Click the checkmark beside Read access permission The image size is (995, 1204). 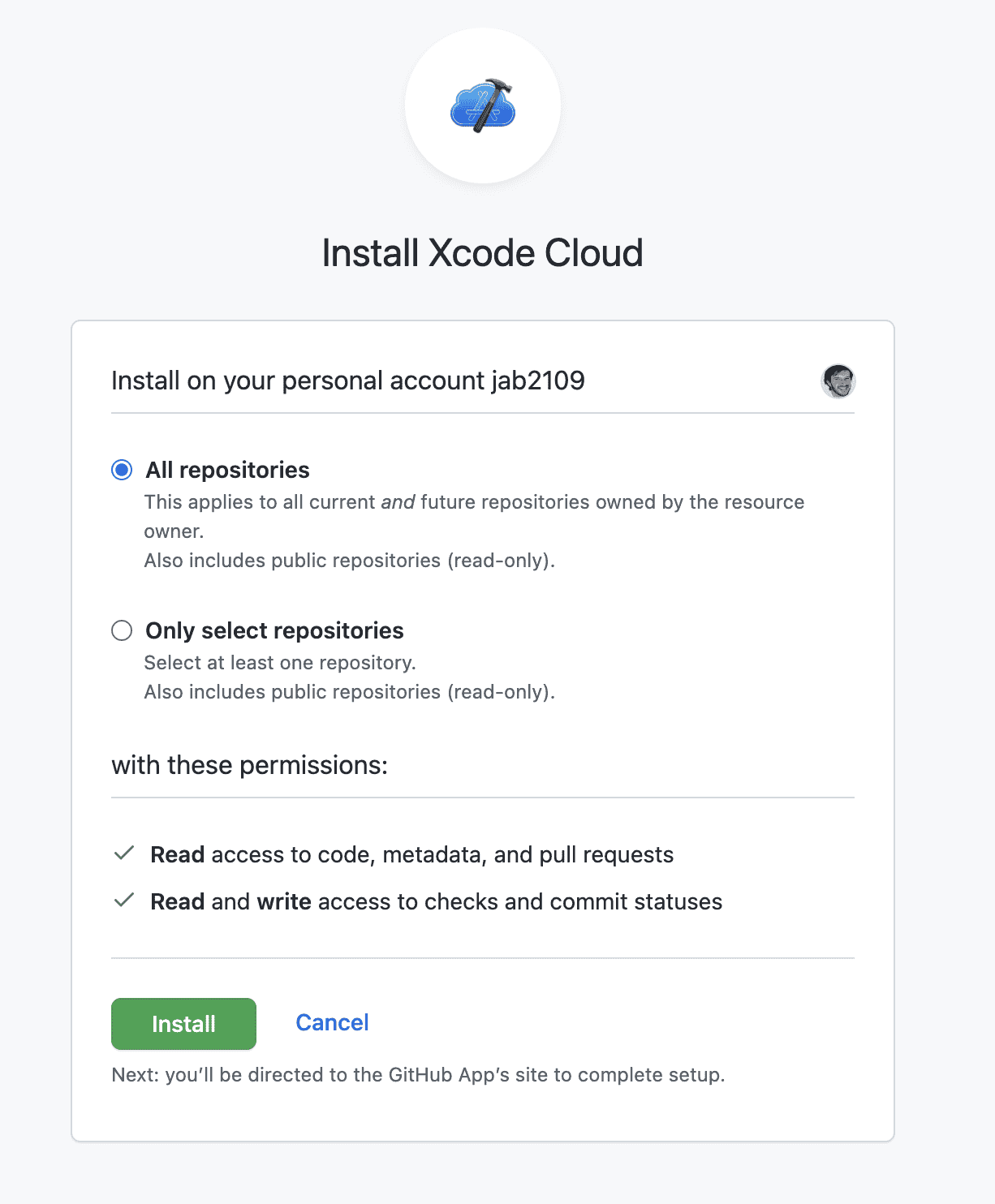123,854
